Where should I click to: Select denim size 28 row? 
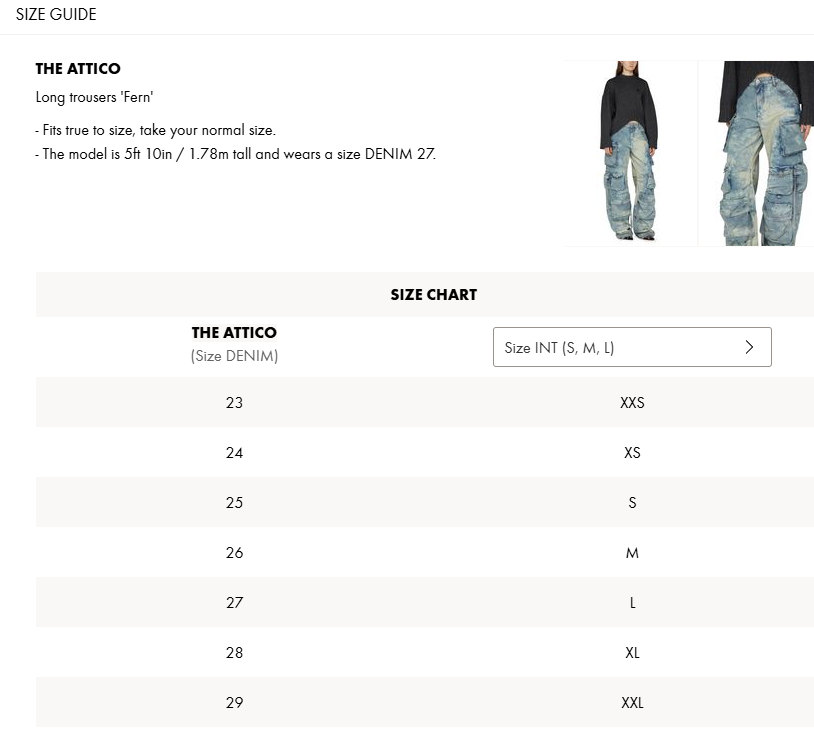[234, 653]
